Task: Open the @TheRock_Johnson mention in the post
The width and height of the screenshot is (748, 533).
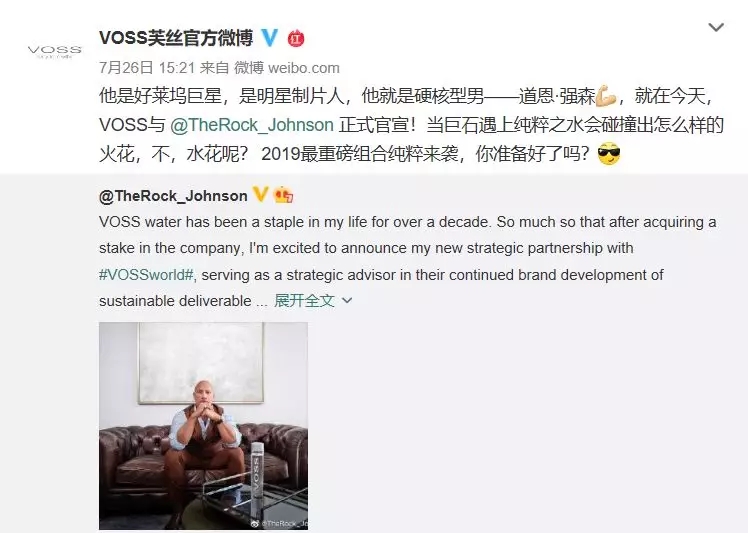Action: pyautogui.click(x=251, y=125)
